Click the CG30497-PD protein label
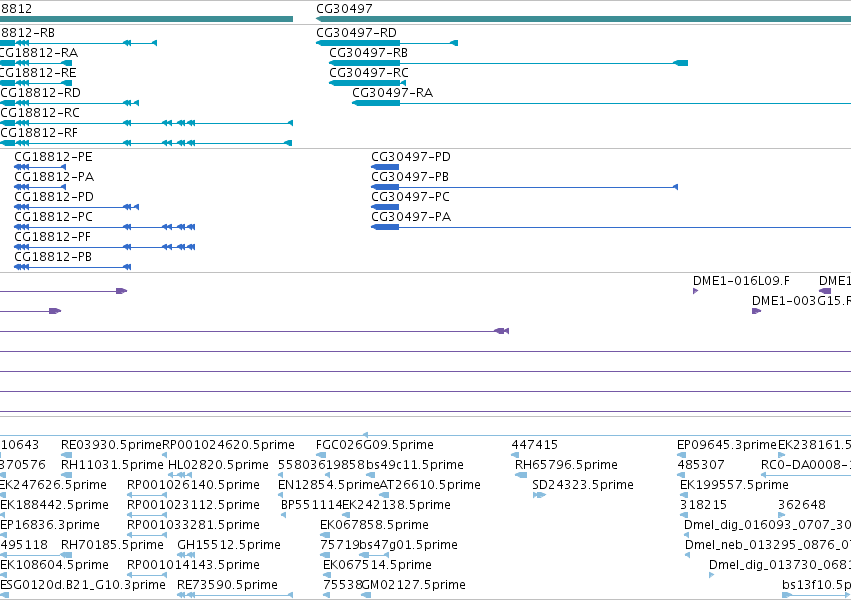 [x=411, y=157]
